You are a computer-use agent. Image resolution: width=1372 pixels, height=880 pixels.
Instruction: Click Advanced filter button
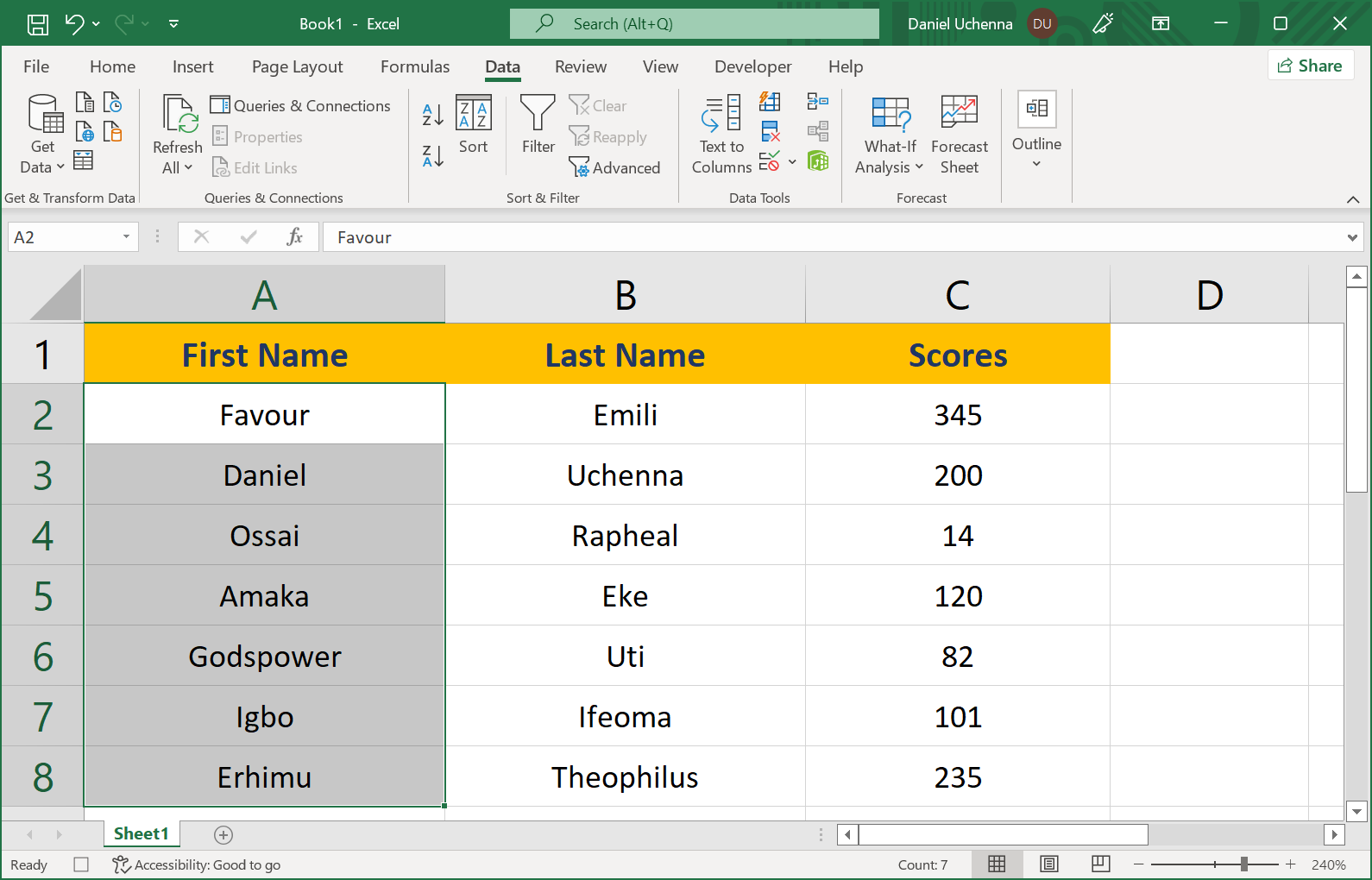coord(614,168)
